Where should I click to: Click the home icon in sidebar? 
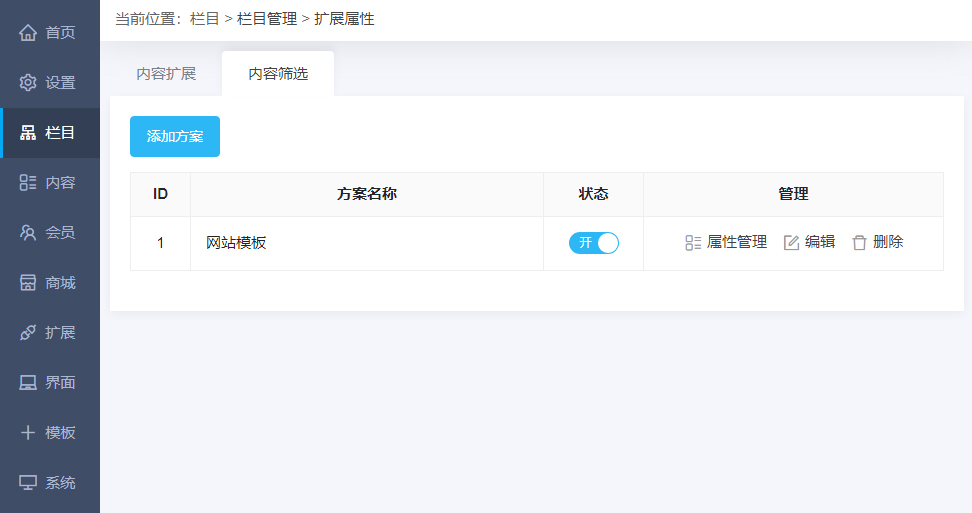coord(28,33)
